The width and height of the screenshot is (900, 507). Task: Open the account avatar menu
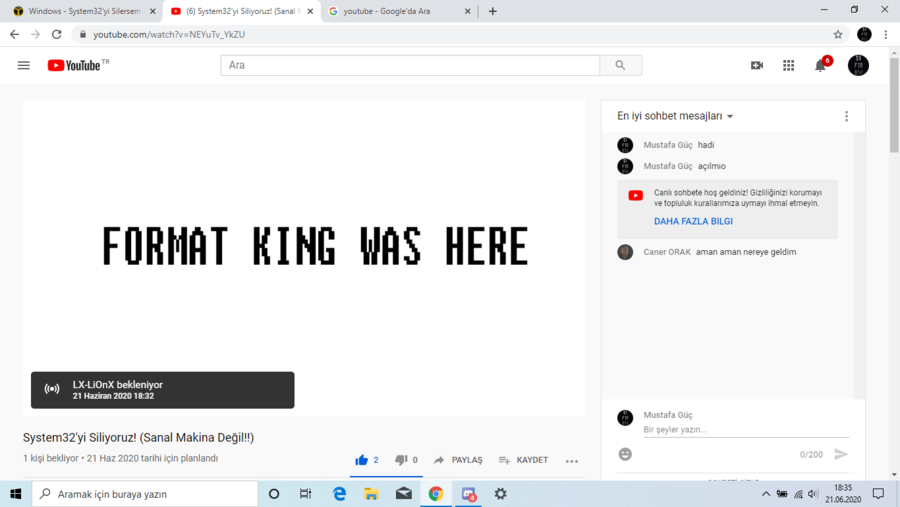(858, 65)
